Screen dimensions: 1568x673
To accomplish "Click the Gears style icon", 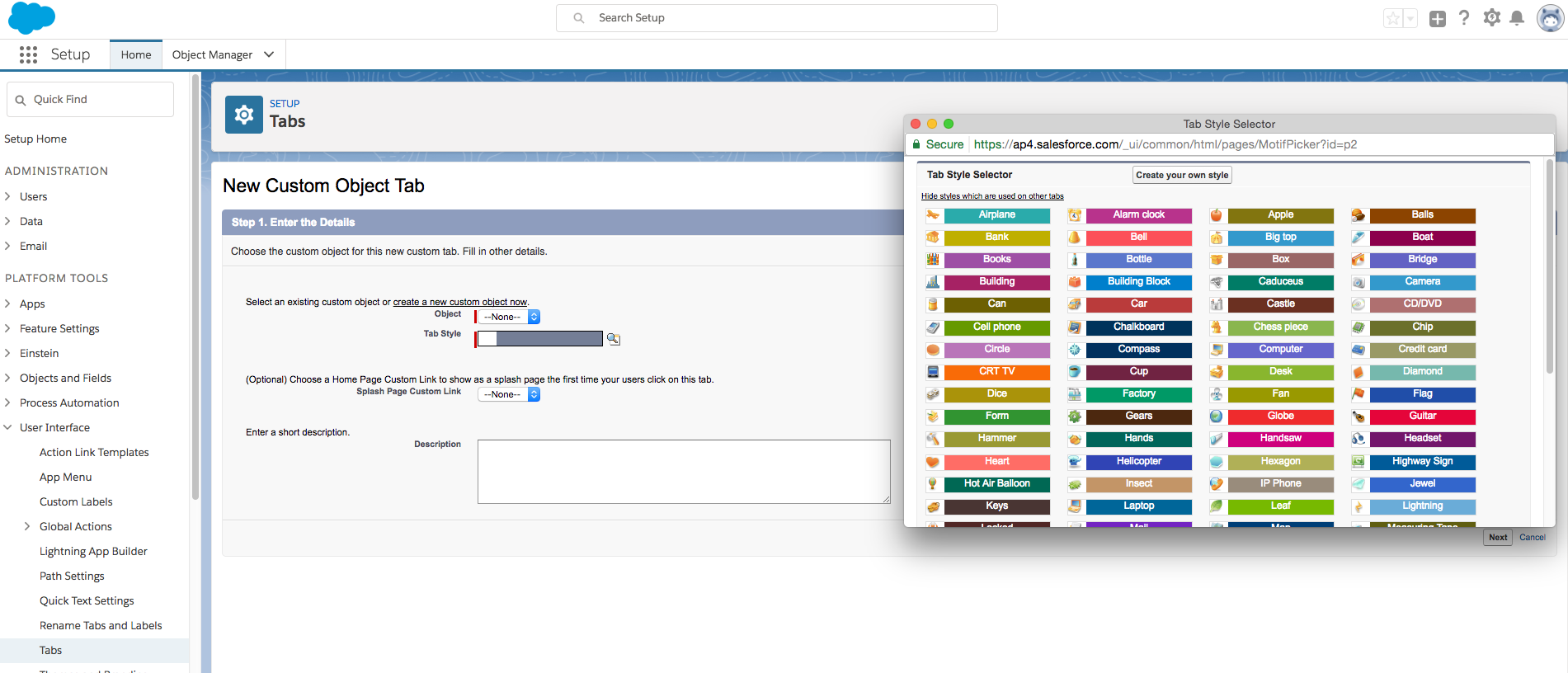I will point(1075,417).
